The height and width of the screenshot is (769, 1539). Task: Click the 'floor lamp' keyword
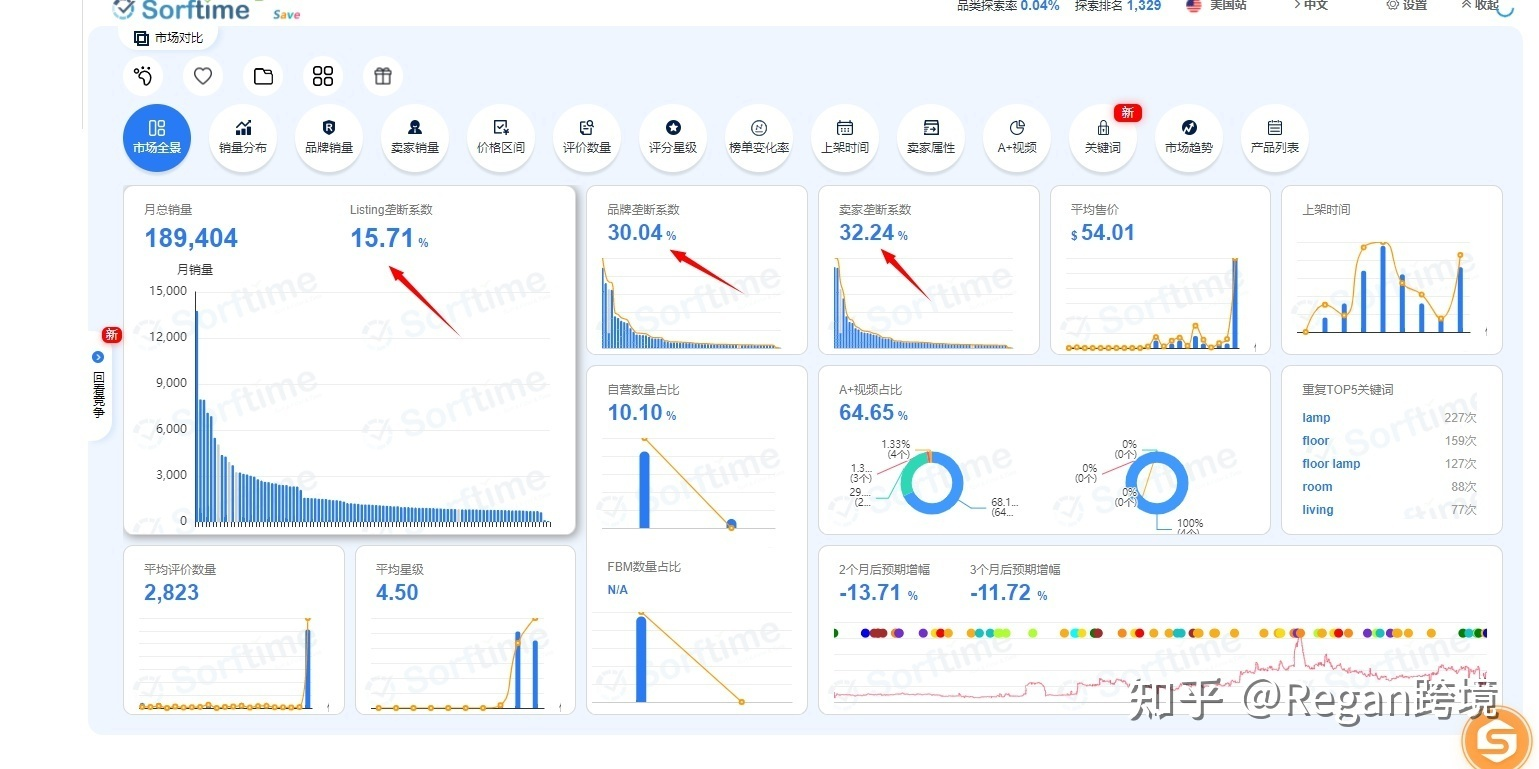(x=1331, y=464)
